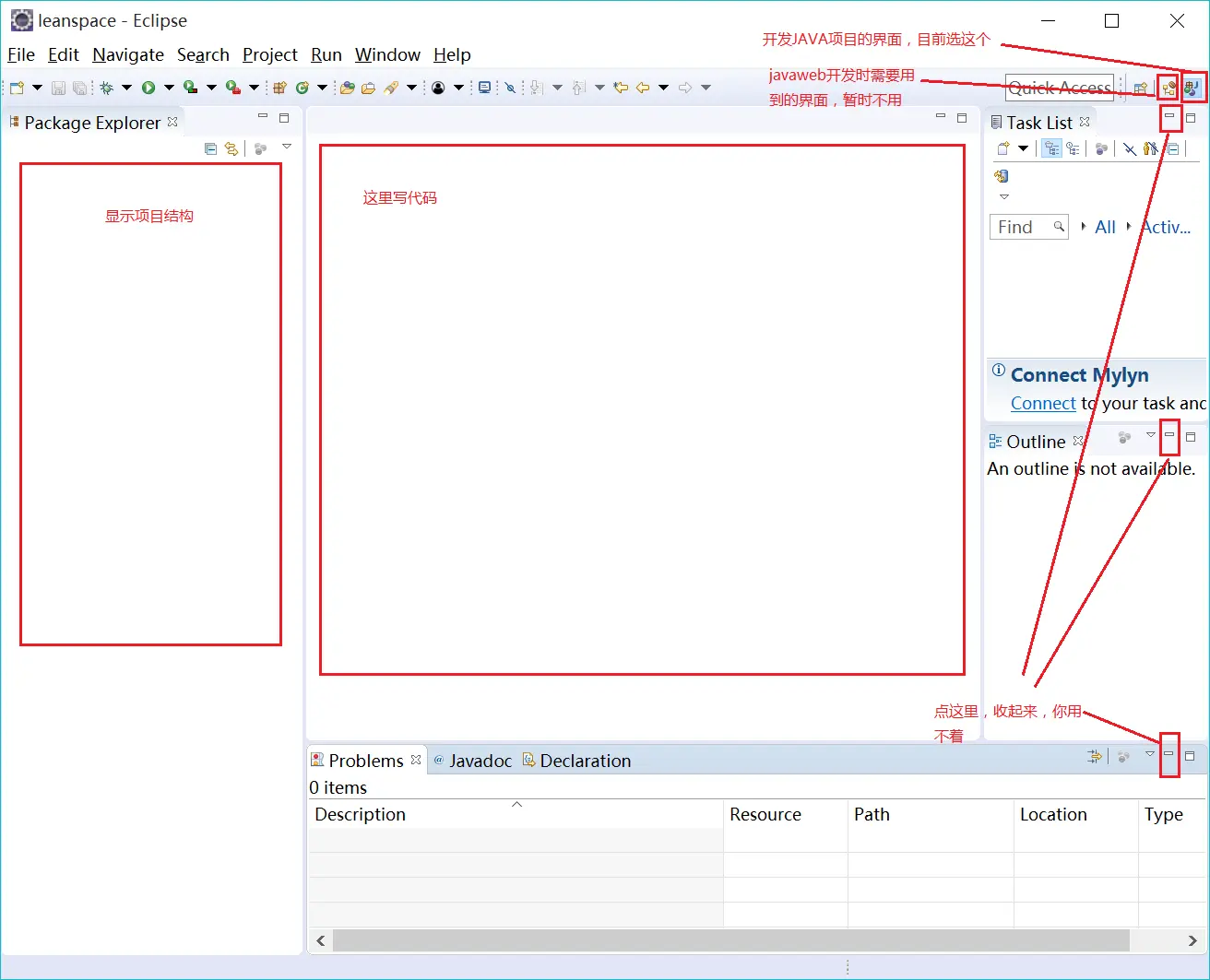Click the green Run button icon
The width and height of the screenshot is (1210, 980).
pyautogui.click(x=148, y=88)
